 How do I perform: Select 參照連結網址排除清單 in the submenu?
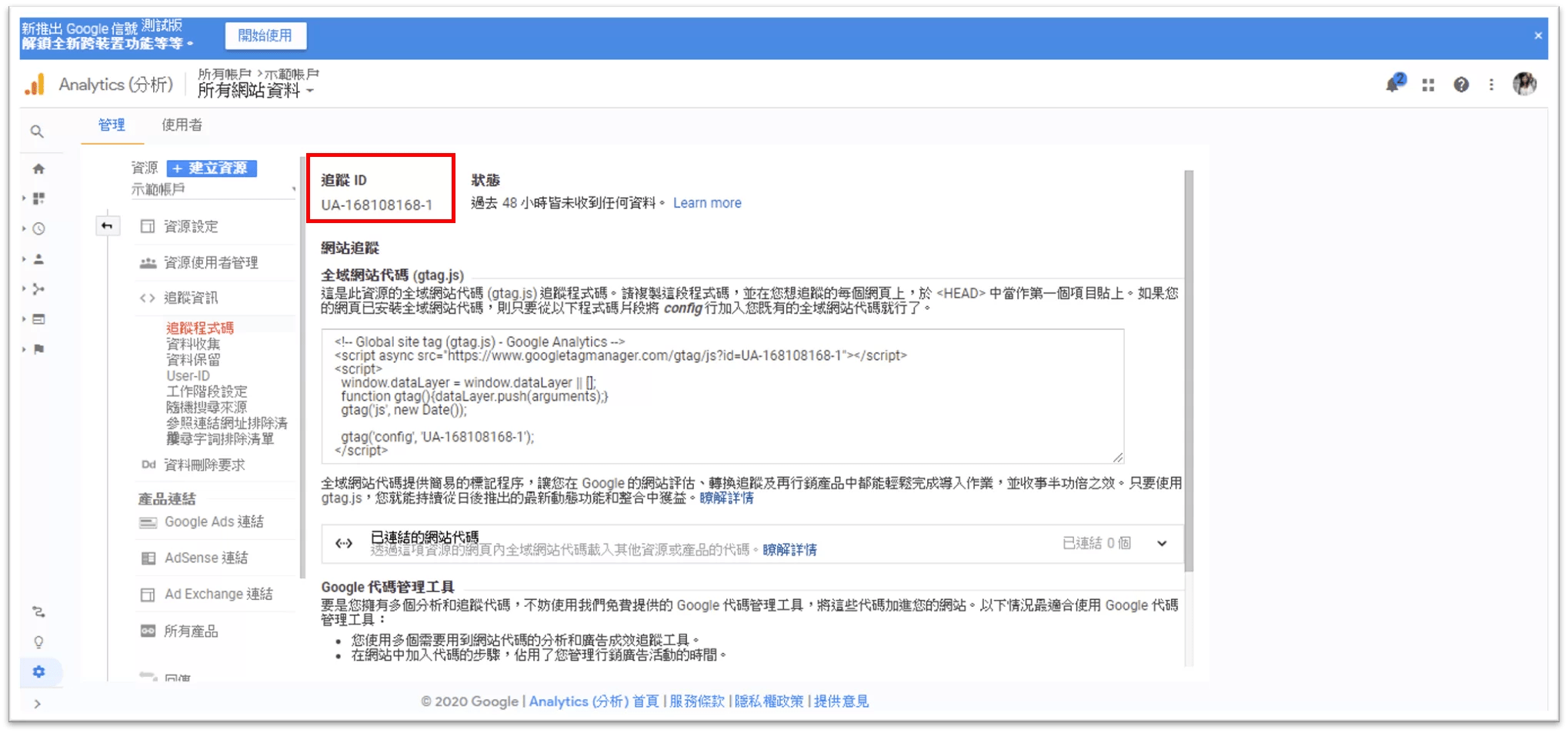pyautogui.click(x=227, y=423)
